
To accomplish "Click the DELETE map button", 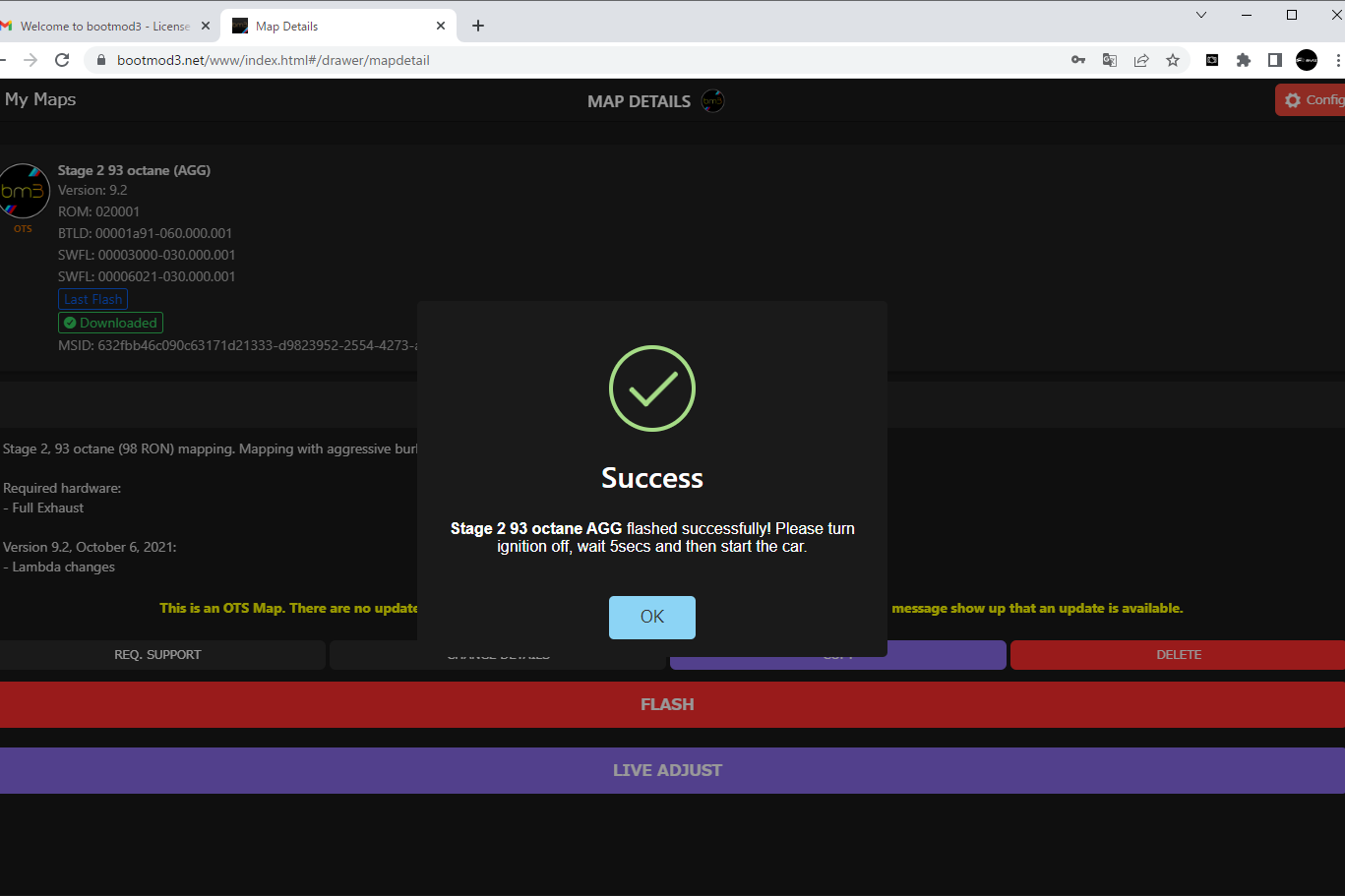I will point(1178,655).
